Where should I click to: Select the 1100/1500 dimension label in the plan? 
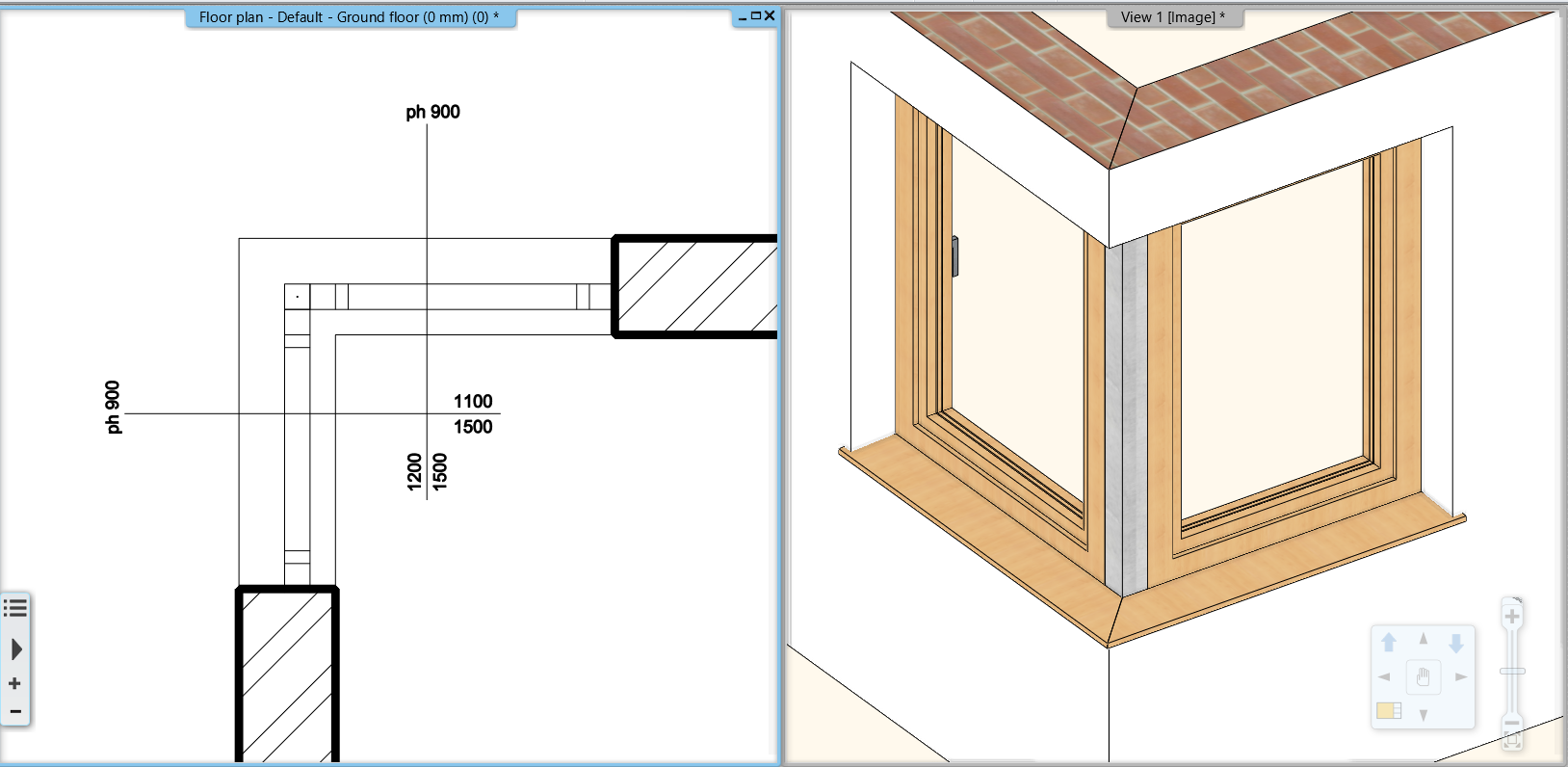[473, 414]
